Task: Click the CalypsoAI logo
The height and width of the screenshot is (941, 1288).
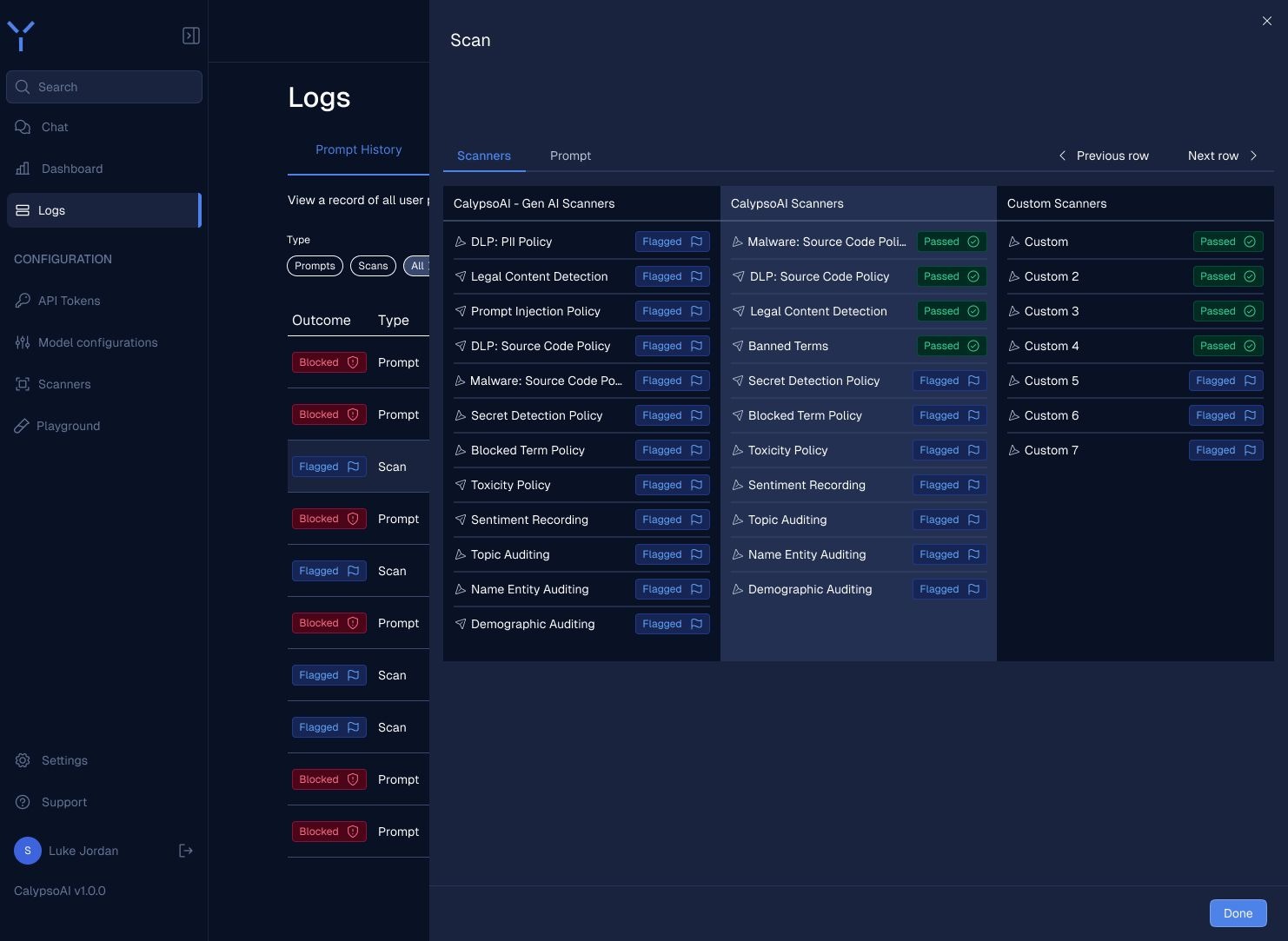Action: pos(21,36)
